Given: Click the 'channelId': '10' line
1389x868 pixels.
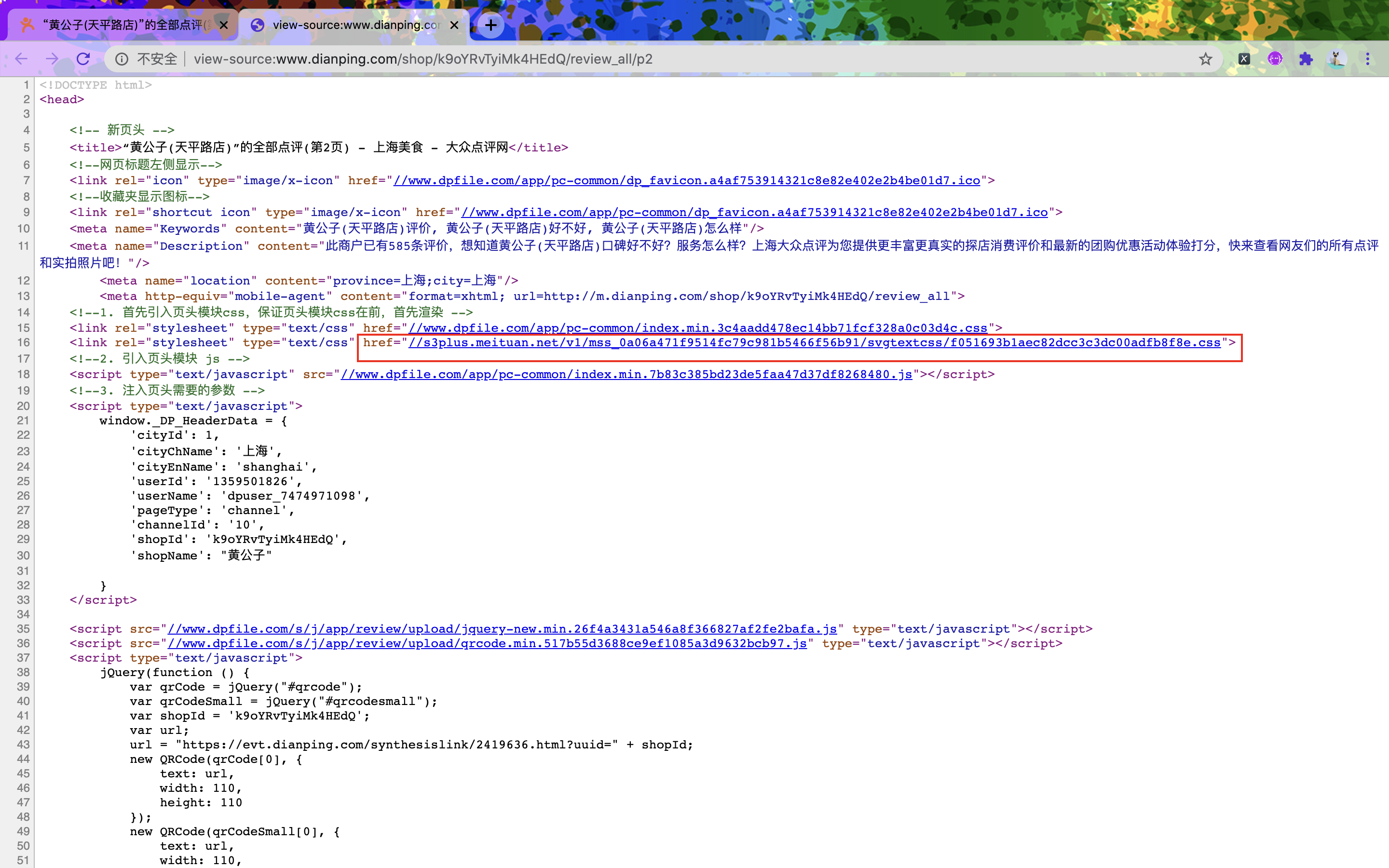Looking at the screenshot, I should point(197,525).
